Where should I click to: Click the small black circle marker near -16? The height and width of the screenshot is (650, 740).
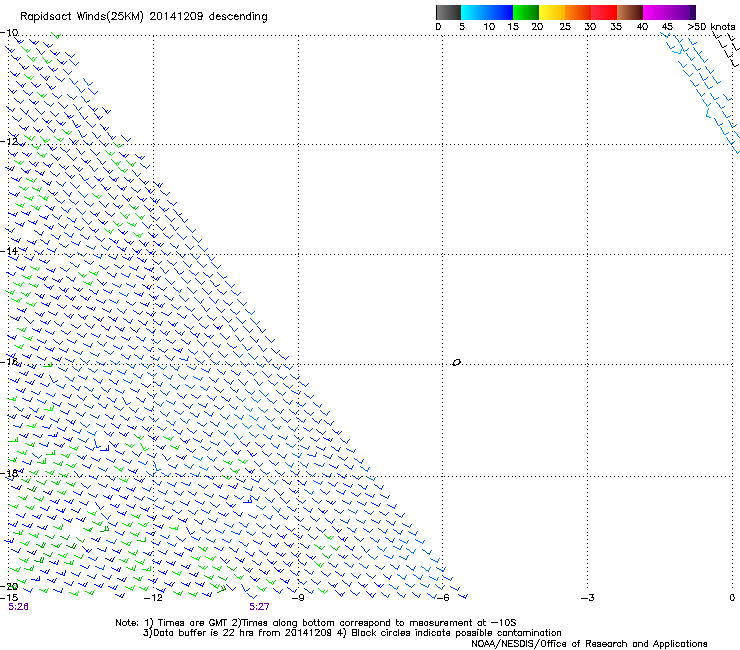click(456, 362)
